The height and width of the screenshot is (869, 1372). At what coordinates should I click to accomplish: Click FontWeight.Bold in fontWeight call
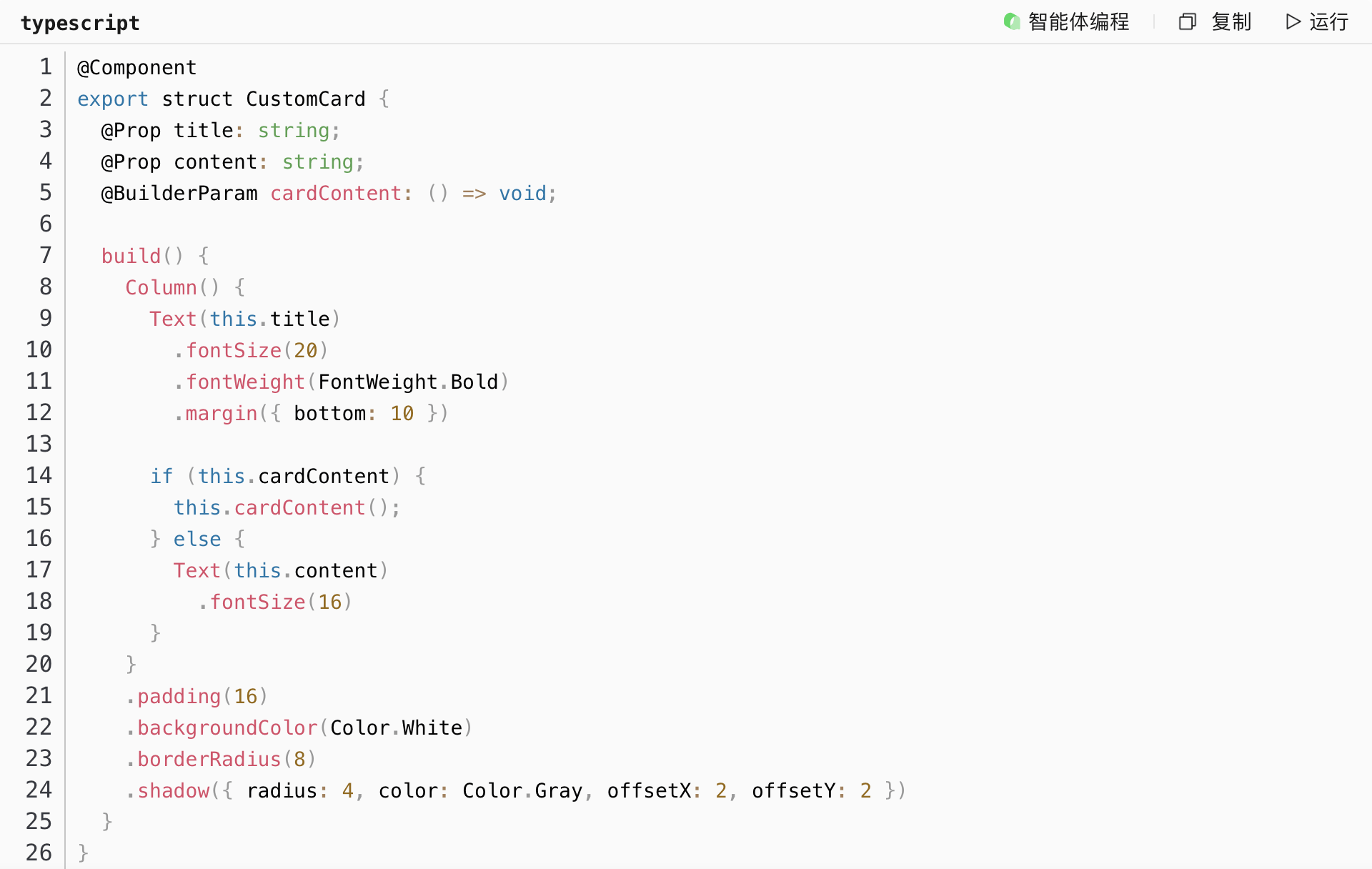click(407, 382)
